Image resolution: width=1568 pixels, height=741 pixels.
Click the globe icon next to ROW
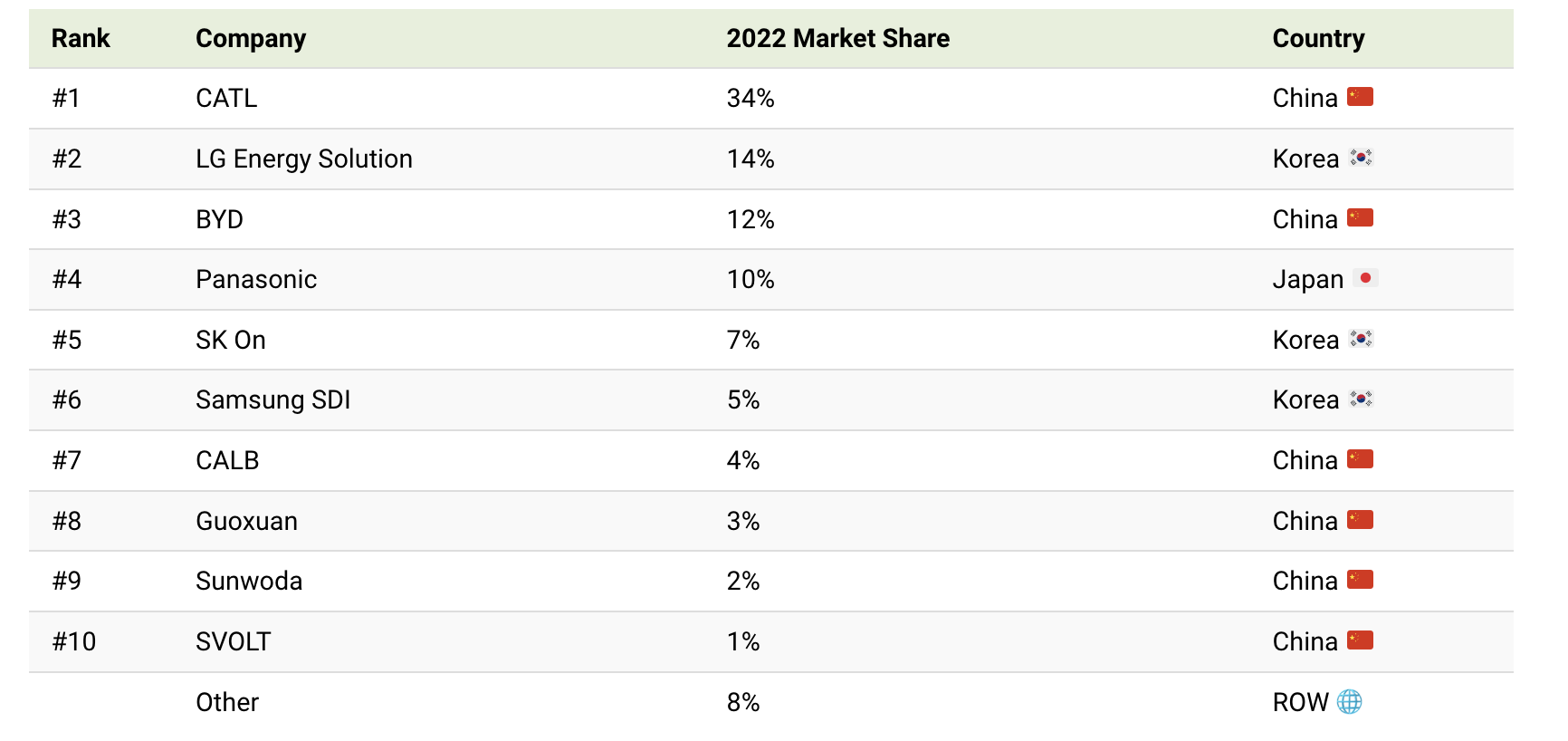[x=1349, y=702]
